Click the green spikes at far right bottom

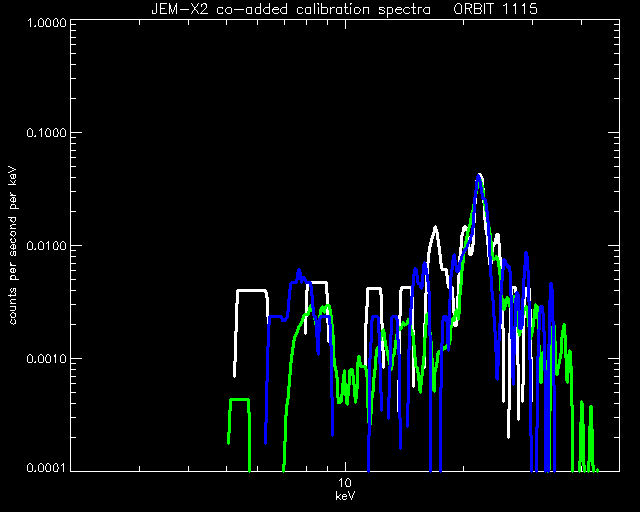(586, 437)
